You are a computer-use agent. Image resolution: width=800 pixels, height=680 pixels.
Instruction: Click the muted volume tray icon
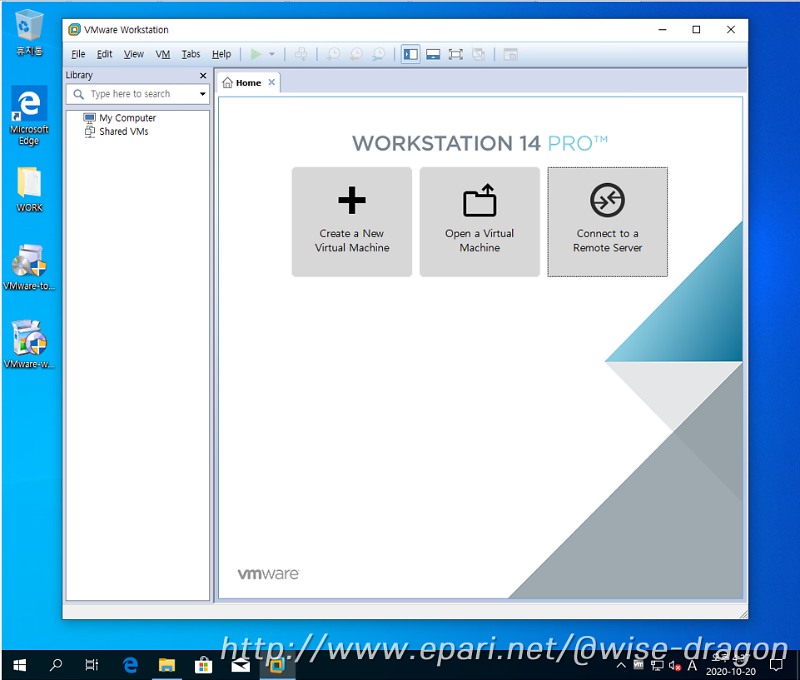click(x=675, y=666)
